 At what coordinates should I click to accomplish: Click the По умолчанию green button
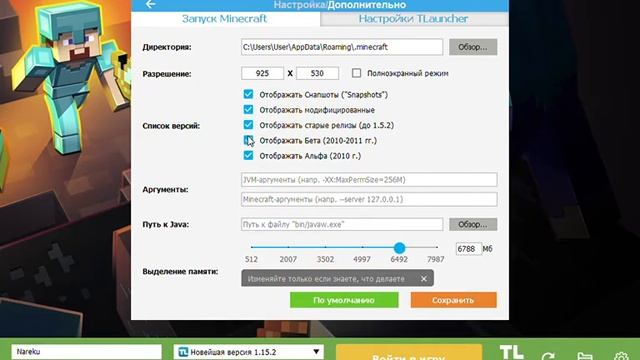click(344, 300)
